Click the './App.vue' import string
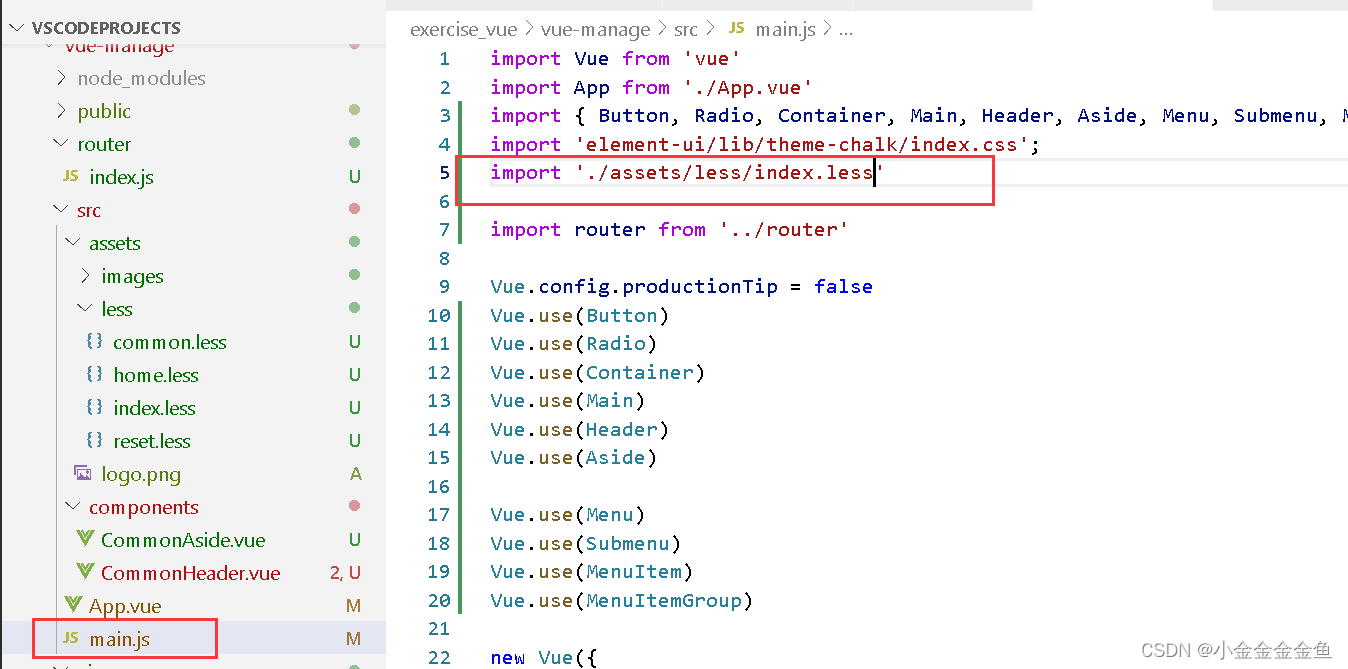 [748, 88]
